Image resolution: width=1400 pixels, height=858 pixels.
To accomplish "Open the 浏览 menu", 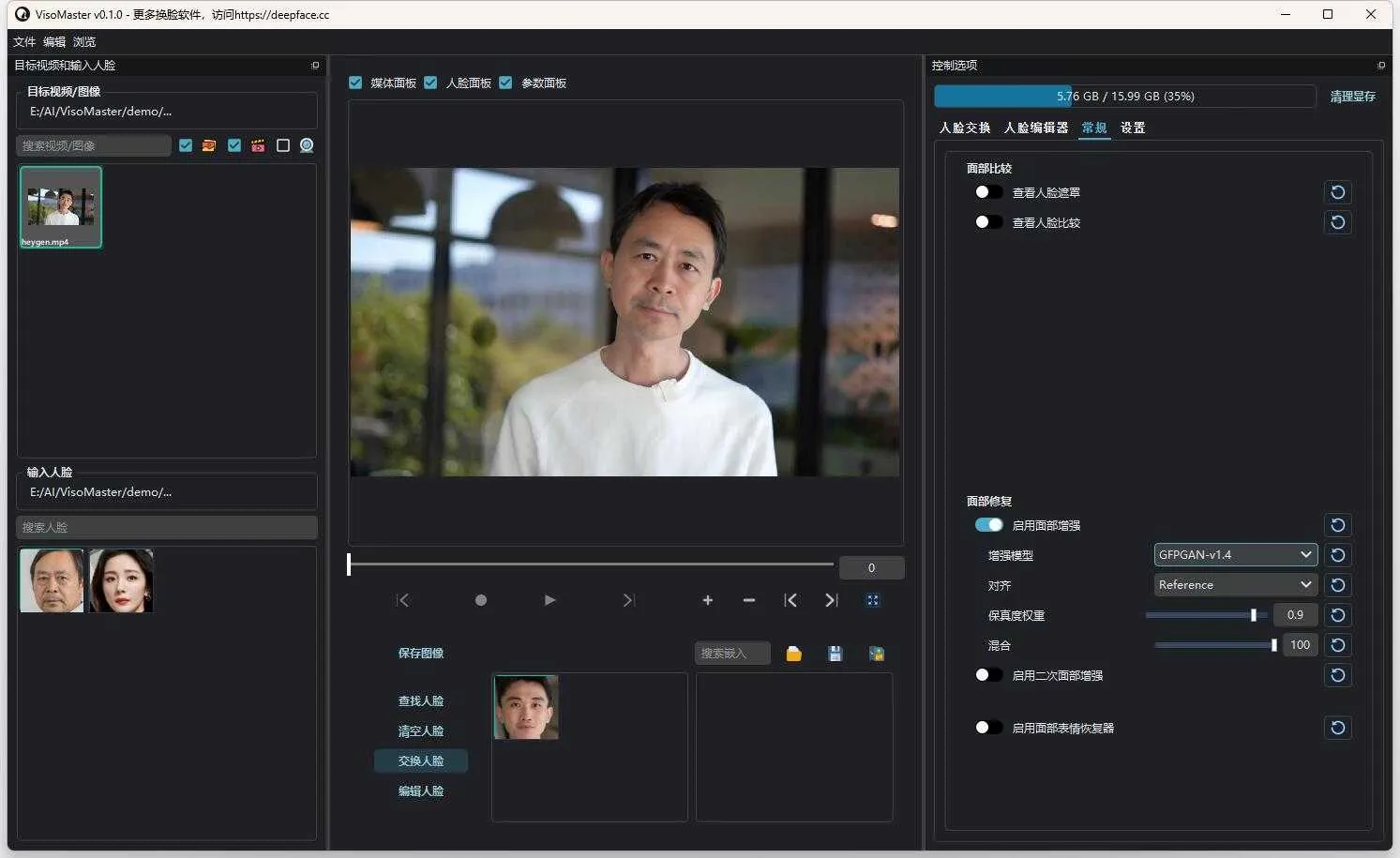I will click(x=84, y=42).
